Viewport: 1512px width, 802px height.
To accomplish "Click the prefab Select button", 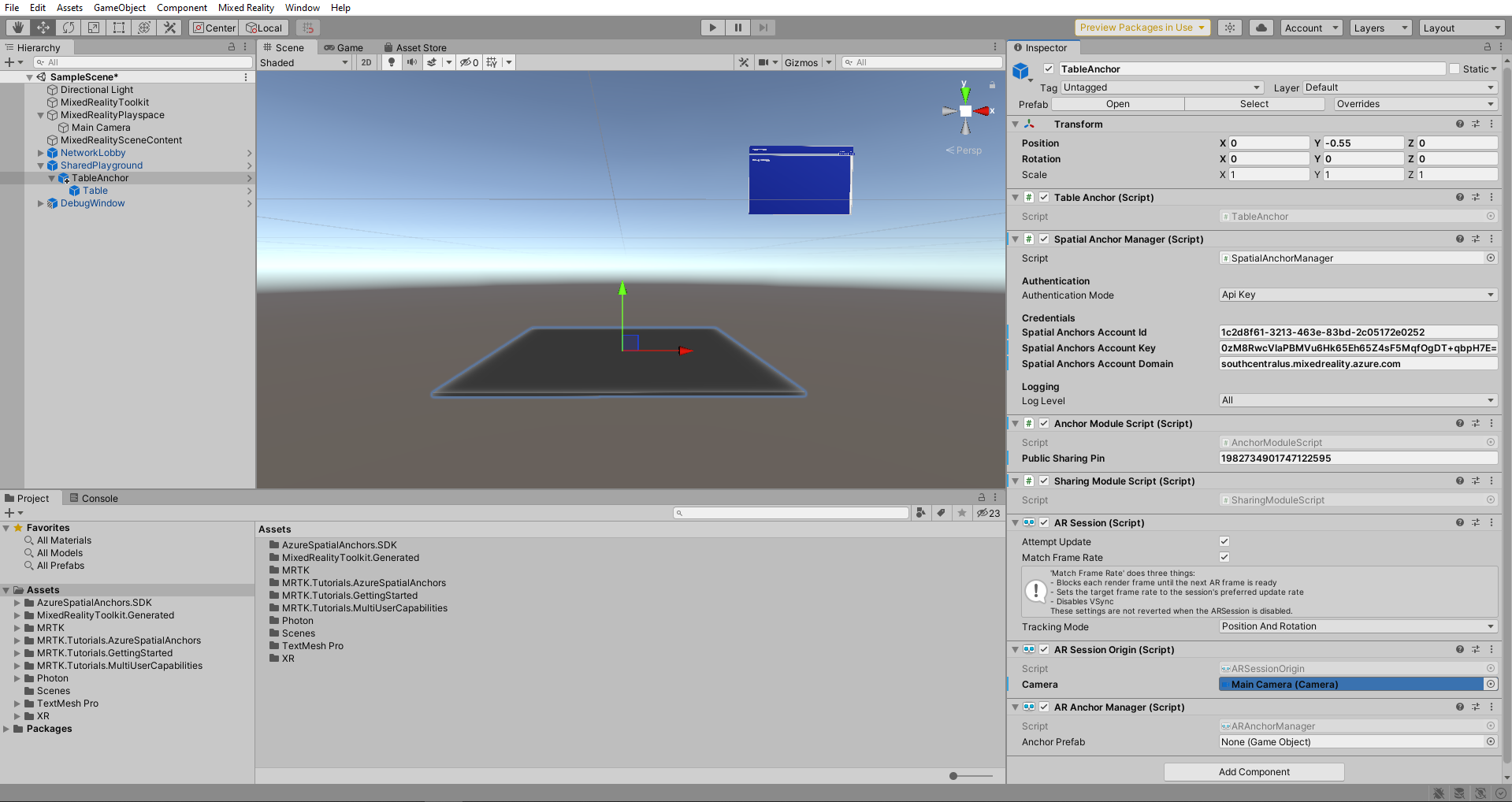I will [x=1254, y=103].
